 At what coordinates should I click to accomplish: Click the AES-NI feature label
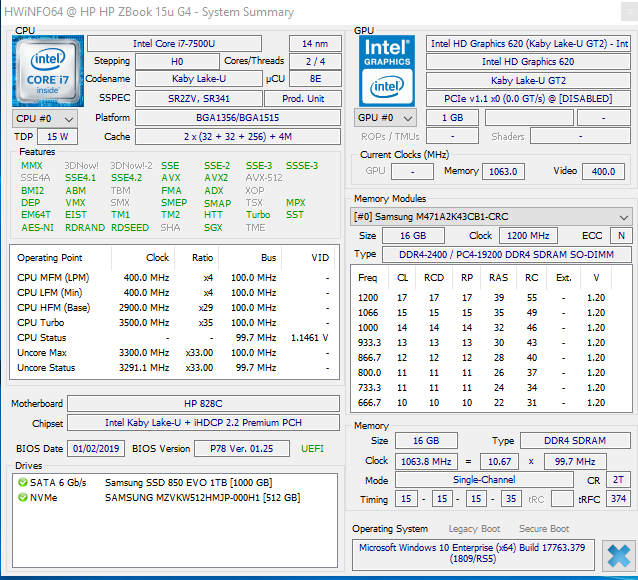point(37,228)
